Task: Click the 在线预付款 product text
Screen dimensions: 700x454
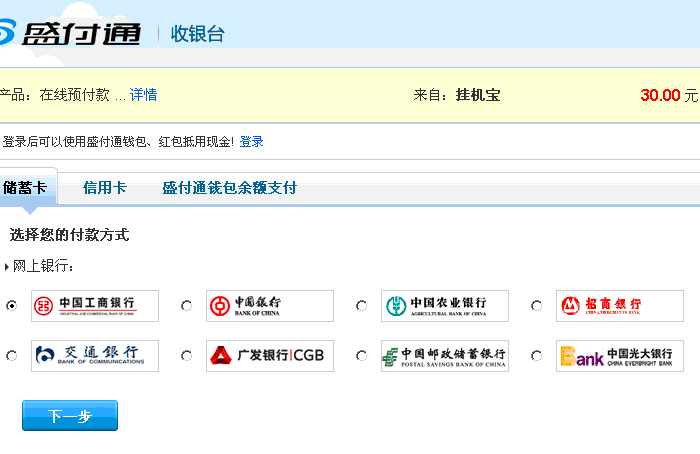Action: coord(75,95)
